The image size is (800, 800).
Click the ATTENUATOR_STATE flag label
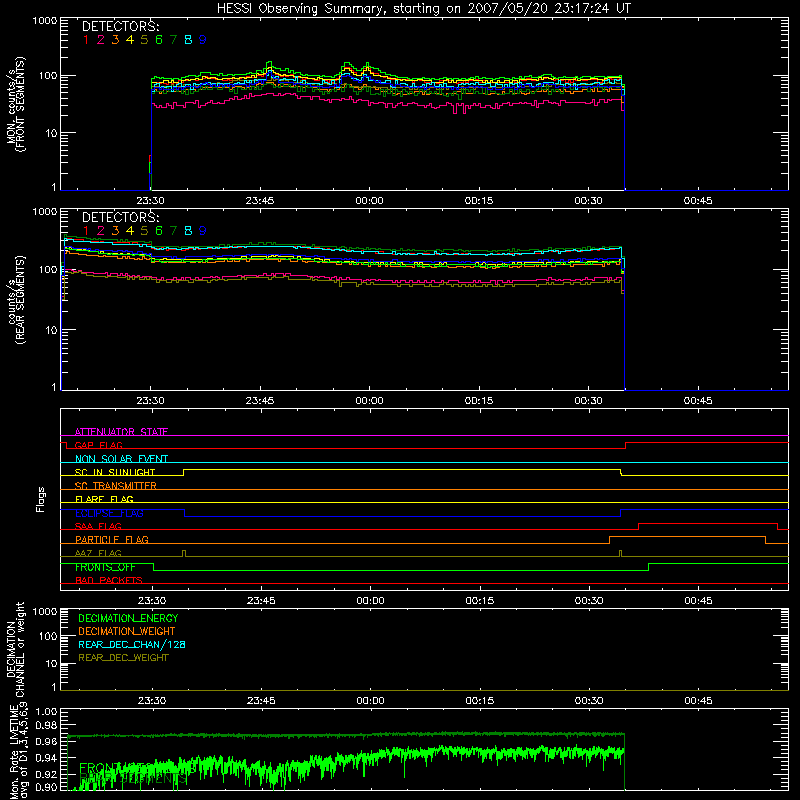(x=121, y=432)
